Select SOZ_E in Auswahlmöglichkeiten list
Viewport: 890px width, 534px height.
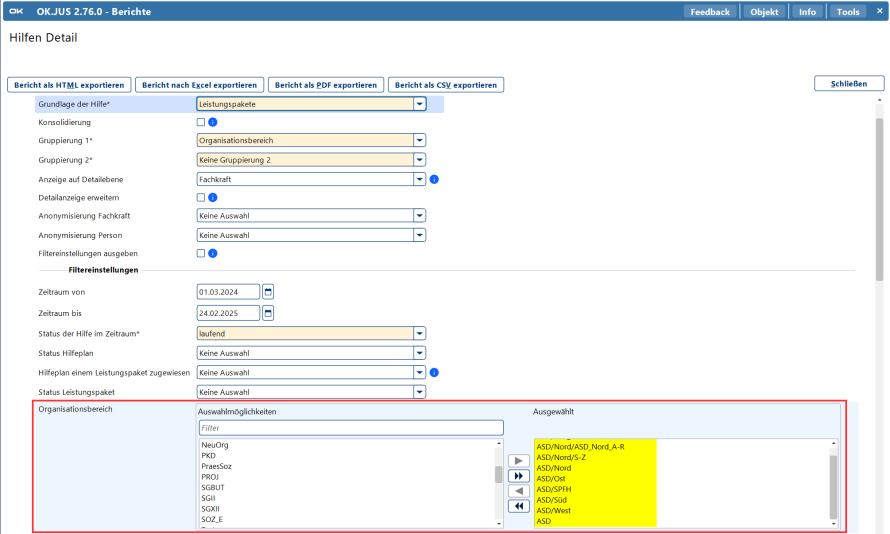coord(212,519)
